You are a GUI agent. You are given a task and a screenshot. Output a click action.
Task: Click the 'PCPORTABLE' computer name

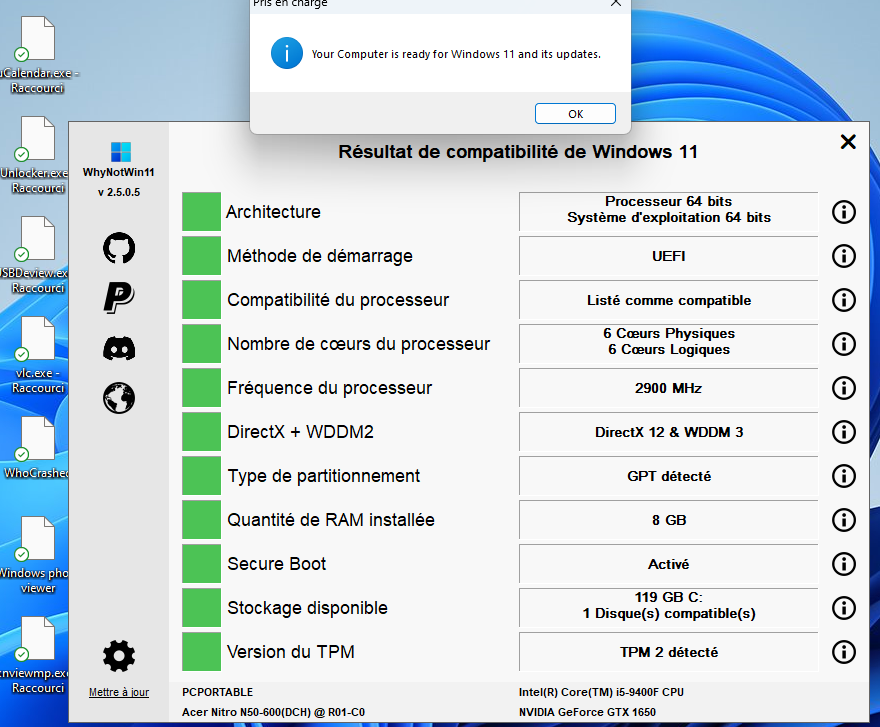pyautogui.click(x=217, y=692)
